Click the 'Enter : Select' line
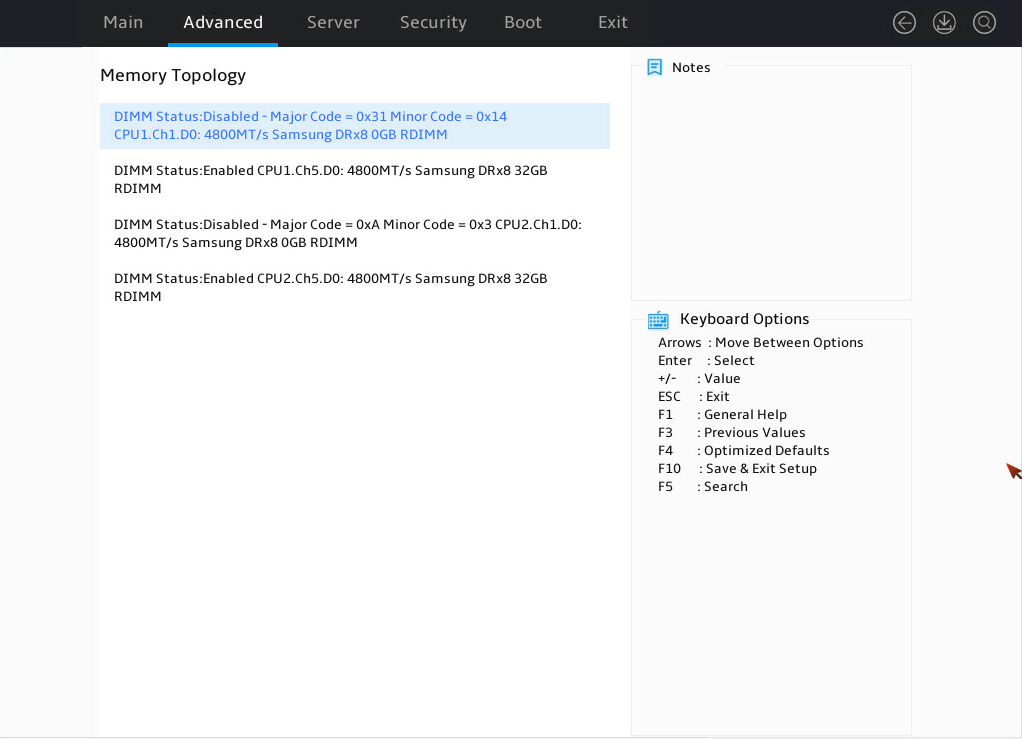Screen dimensions: 1022x739 pos(706,360)
